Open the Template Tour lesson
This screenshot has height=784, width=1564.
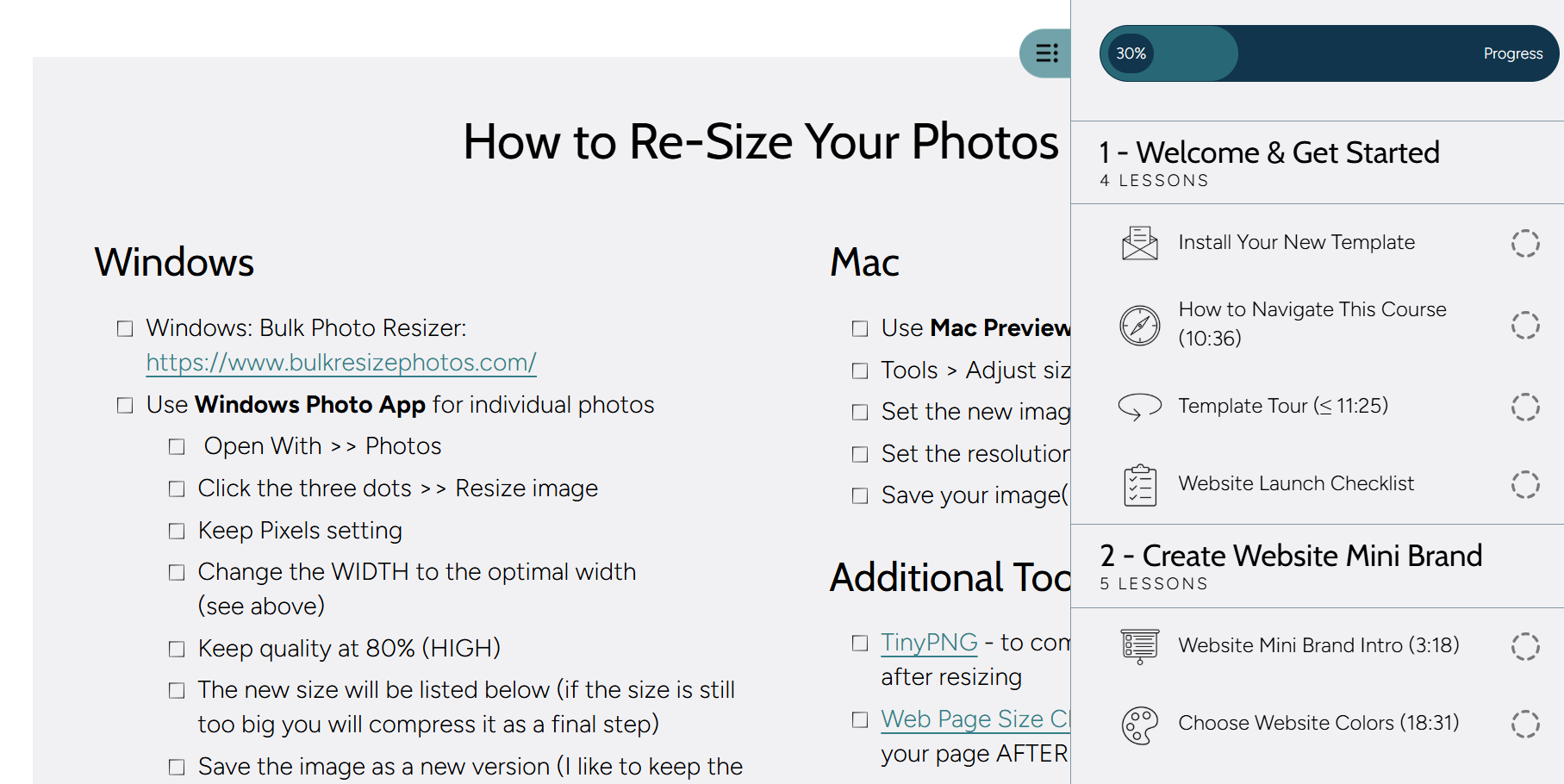[1282, 405]
